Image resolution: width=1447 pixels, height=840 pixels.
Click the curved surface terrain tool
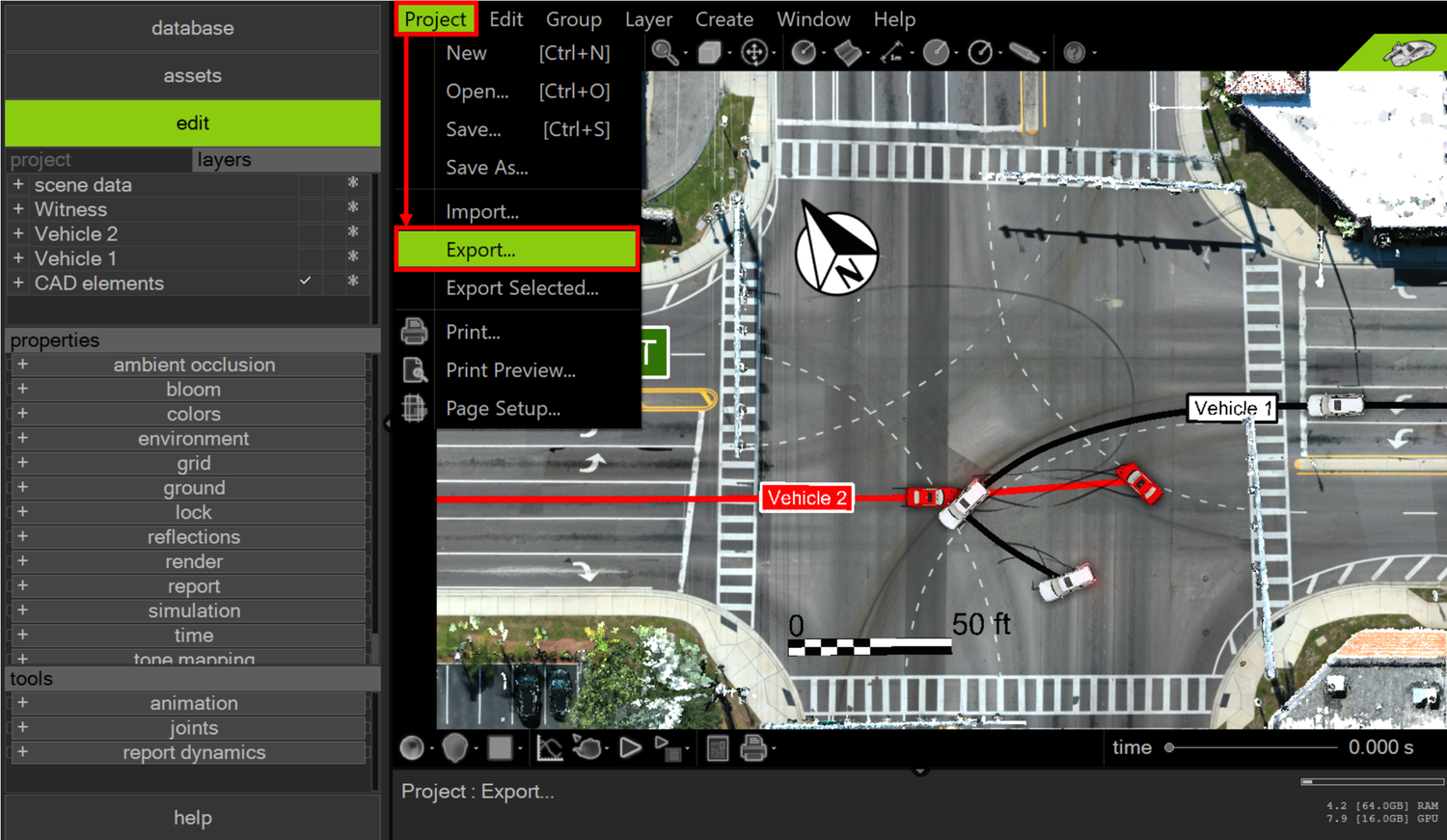847,52
